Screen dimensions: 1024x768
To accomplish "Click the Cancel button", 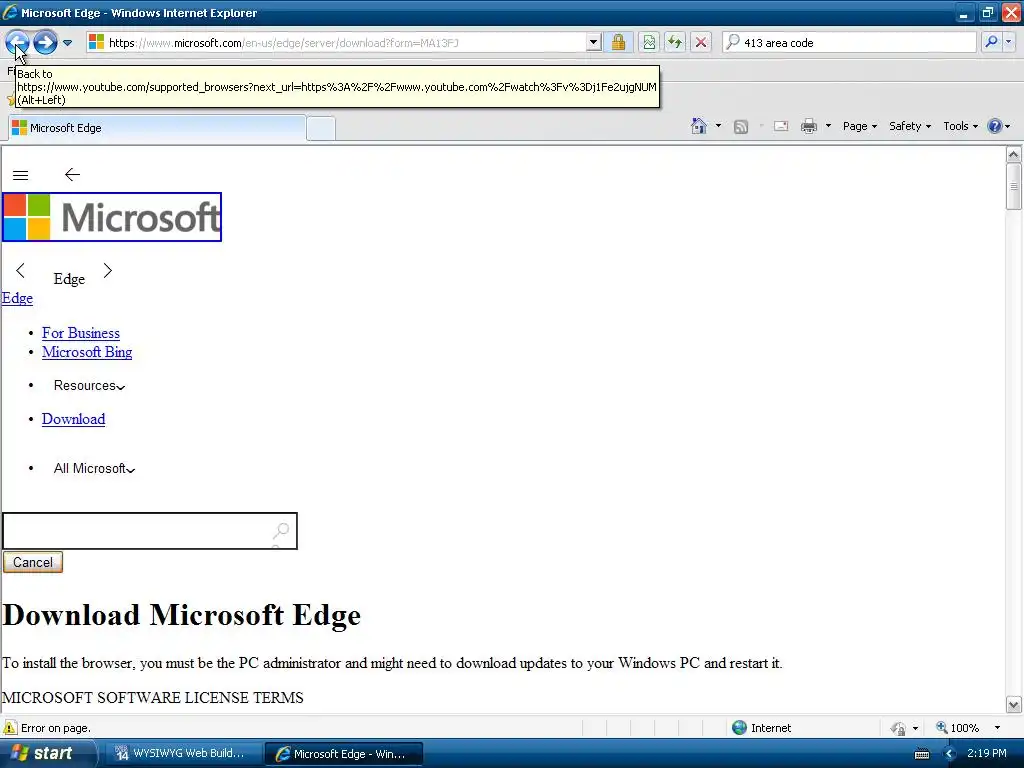I will click(33, 562).
